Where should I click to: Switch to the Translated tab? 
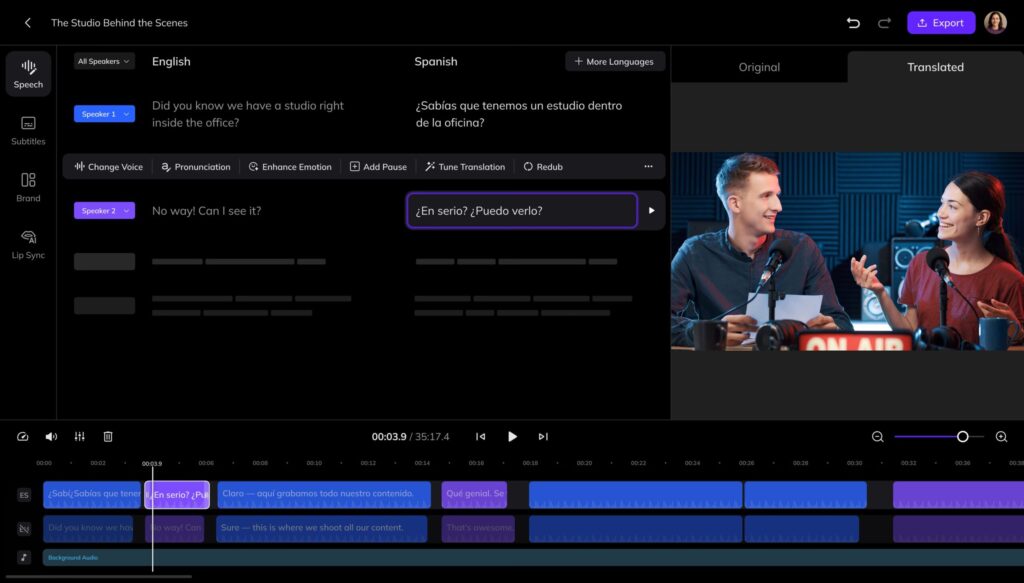coord(934,67)
